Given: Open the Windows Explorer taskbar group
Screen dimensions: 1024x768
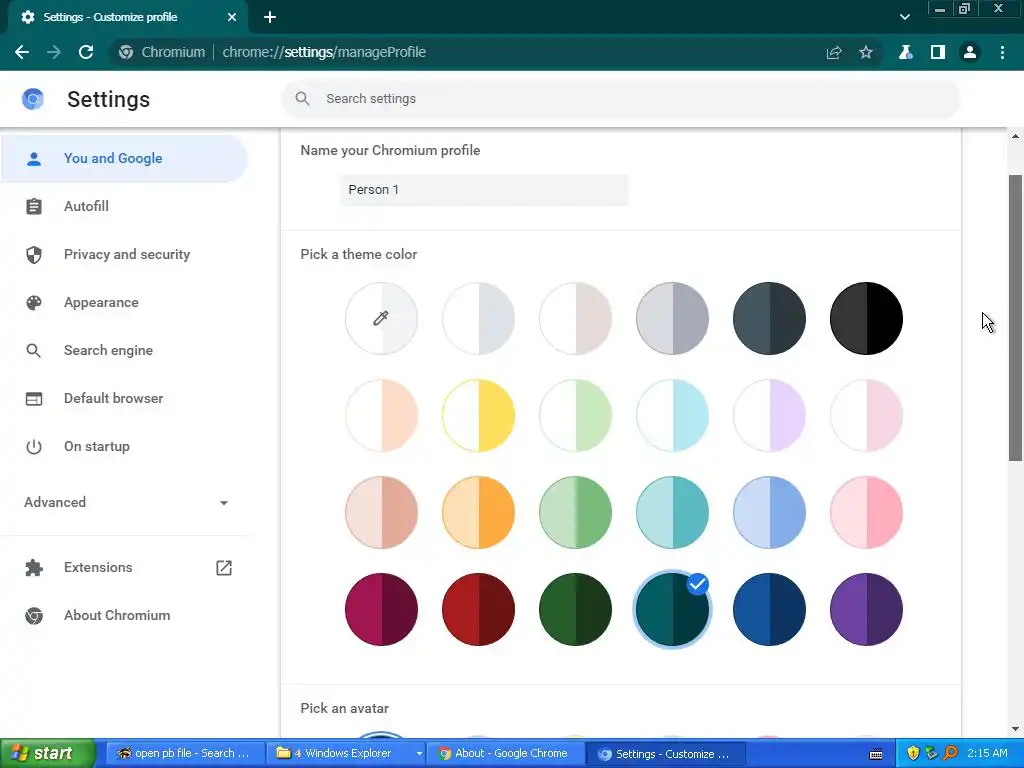Looking at the screenshot, I should click(345, 754).
